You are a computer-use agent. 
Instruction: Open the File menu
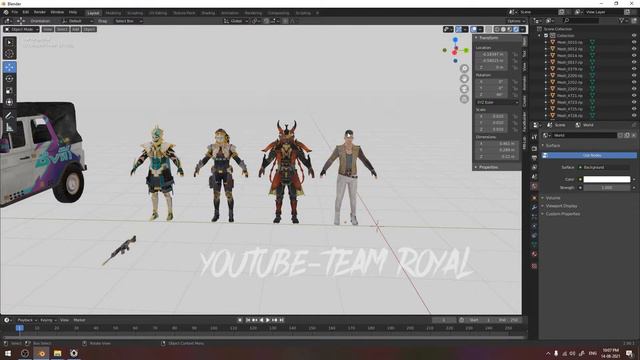click(x=15, y=12)
